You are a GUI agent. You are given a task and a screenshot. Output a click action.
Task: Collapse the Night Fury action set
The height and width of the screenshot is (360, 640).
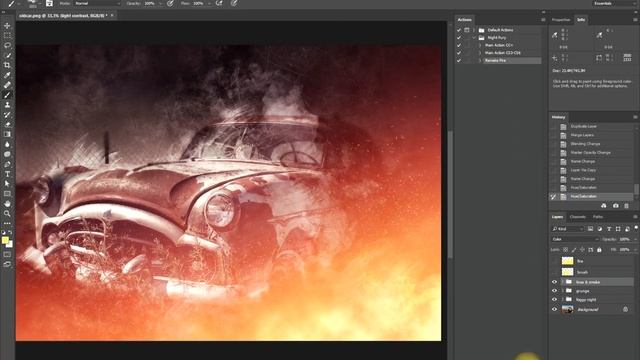474,38
